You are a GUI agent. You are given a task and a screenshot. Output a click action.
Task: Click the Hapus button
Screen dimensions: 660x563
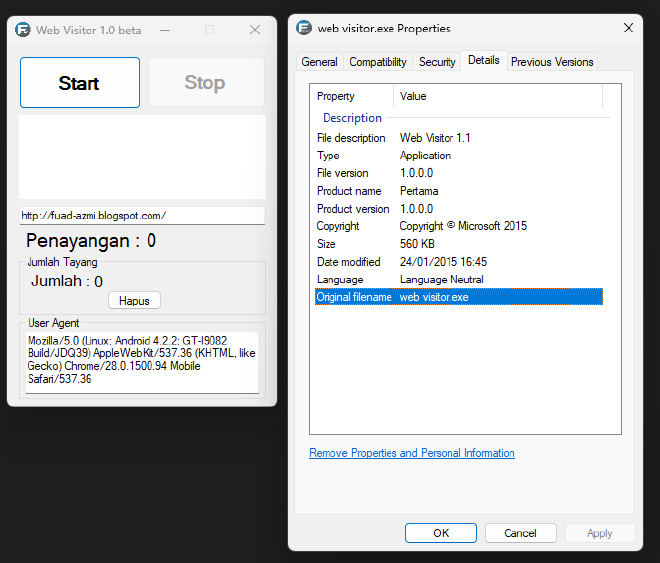coord(134,300)
